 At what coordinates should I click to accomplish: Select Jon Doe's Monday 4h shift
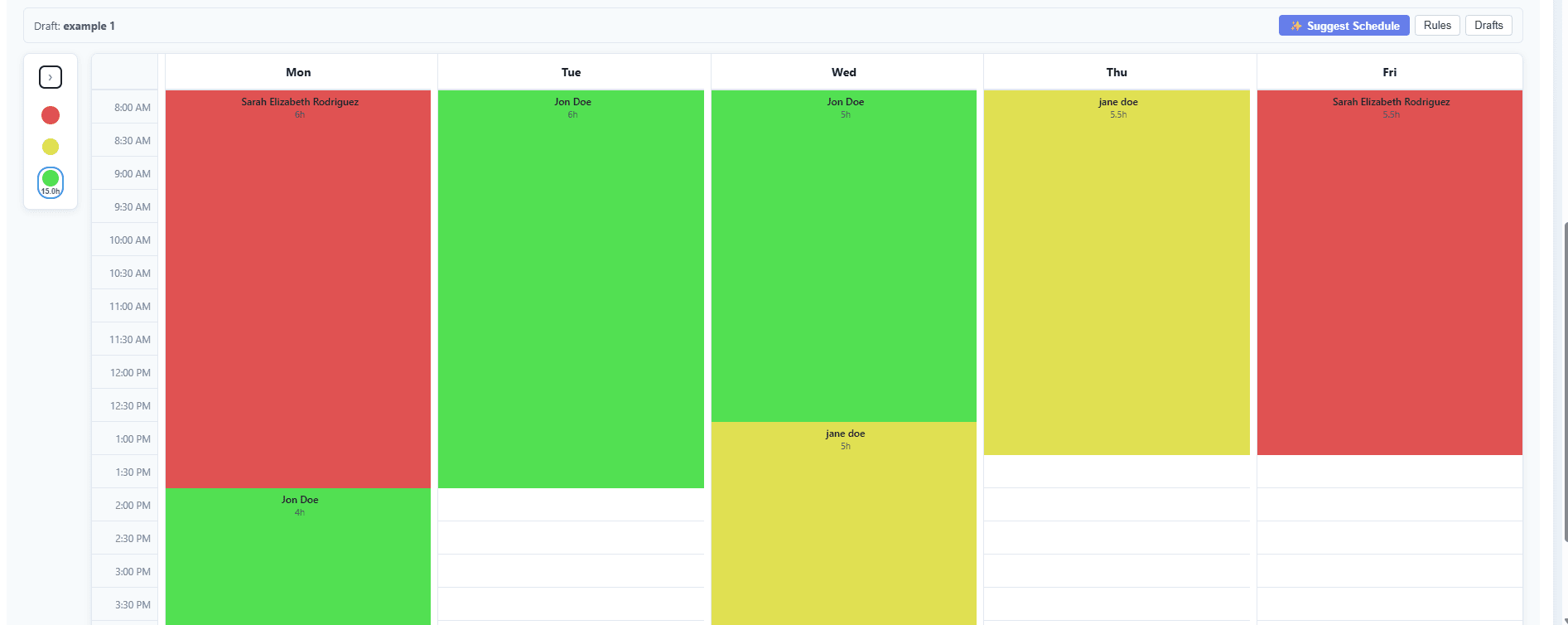click(x=298, y=556)
